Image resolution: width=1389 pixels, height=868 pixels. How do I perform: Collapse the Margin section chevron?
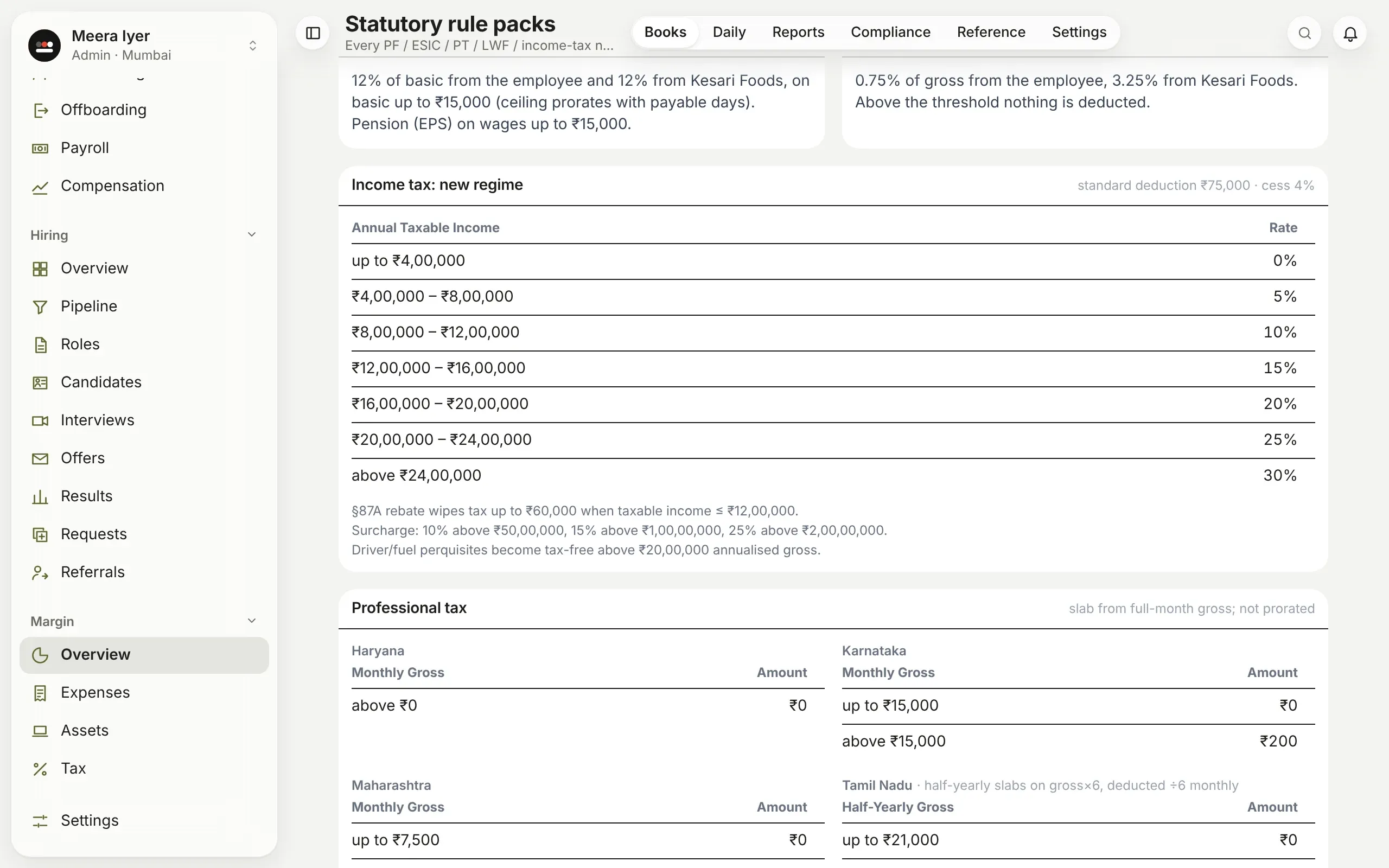coord(251,621)
